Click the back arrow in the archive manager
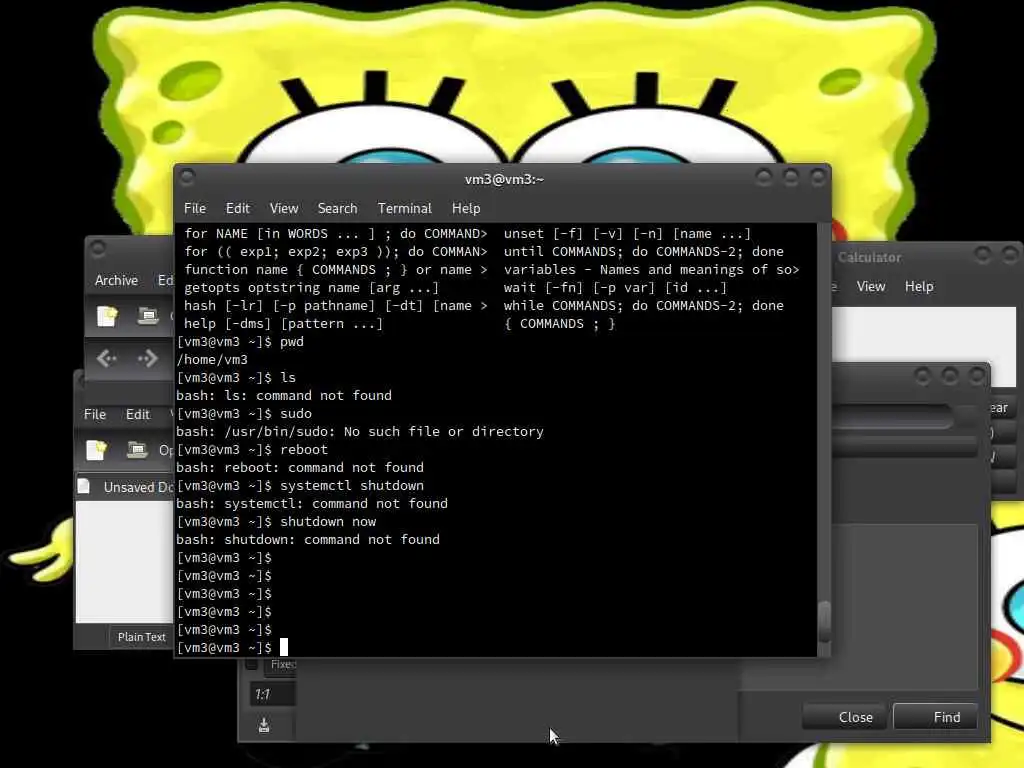 click(106, 358)
